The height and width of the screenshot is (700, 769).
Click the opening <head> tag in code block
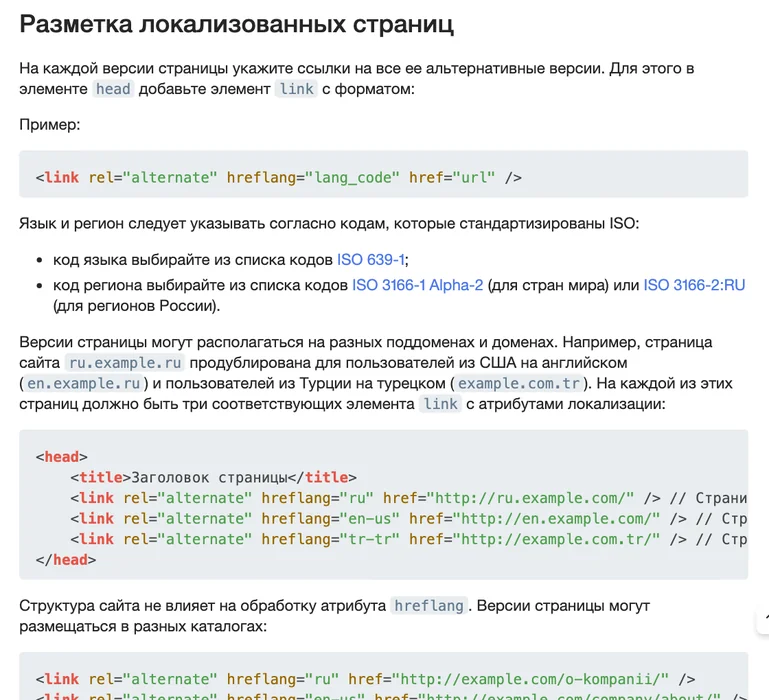[61, 457]
